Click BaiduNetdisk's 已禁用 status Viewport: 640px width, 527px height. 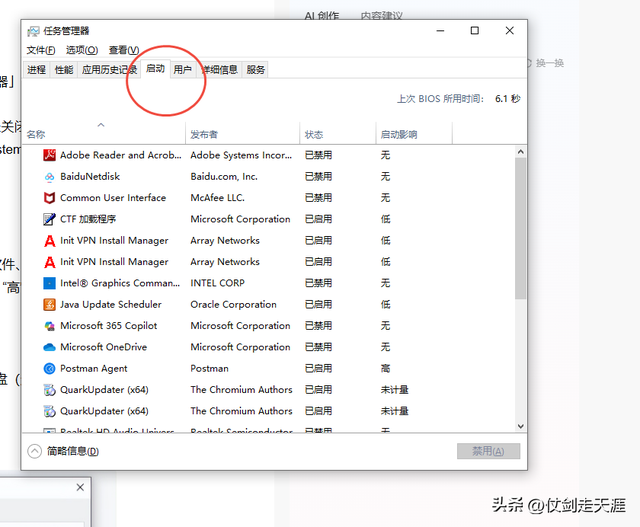click(x=318, y=177)
